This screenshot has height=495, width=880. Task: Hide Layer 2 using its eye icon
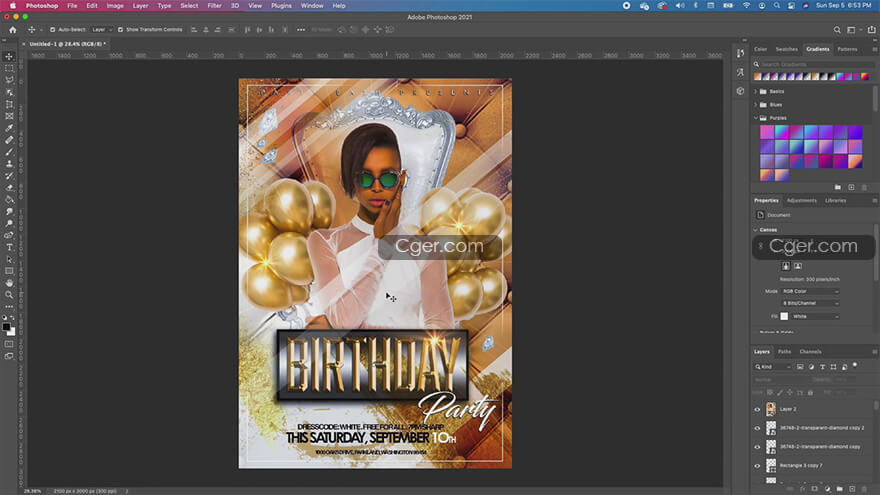(757, 409)
